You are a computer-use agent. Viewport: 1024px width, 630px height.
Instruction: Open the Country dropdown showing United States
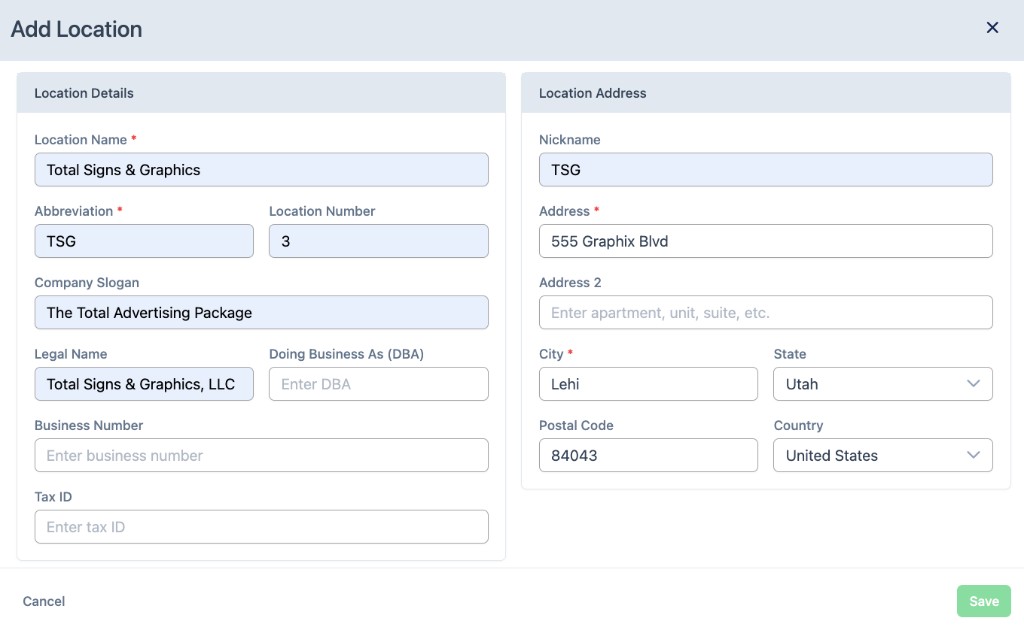pyautogui.click(x=882, y=455)
